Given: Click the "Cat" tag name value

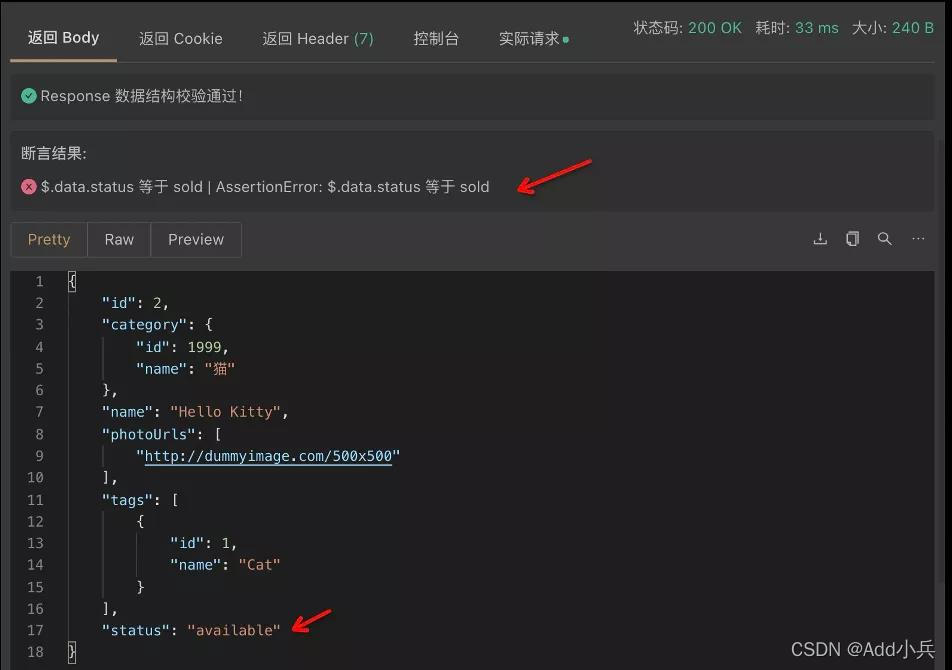Looking at the screenshot, I should [259, 565].
